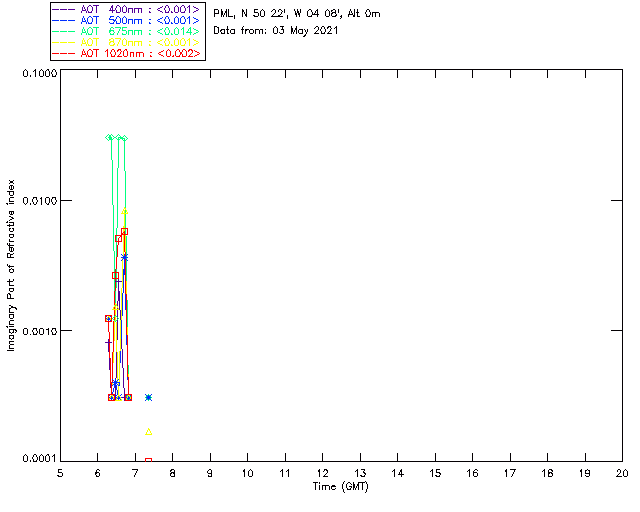Click the 'Time (GMT)' x-axis title
This screenshot has height=512, width=640.
pos(341,486)
